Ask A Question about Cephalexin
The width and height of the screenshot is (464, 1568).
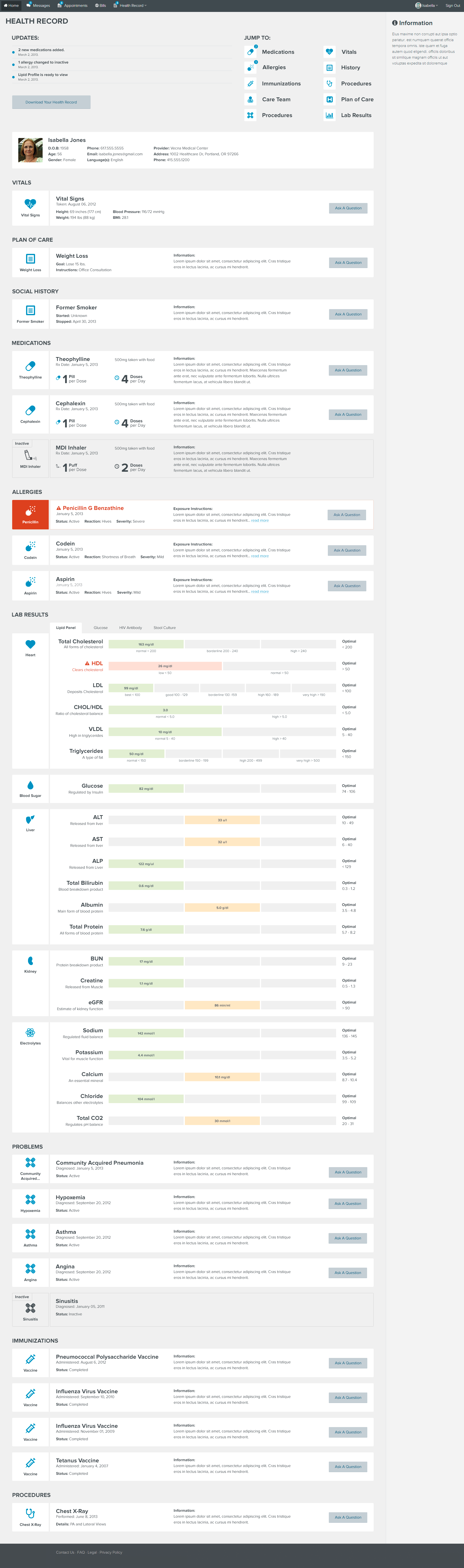pos(348,415)
